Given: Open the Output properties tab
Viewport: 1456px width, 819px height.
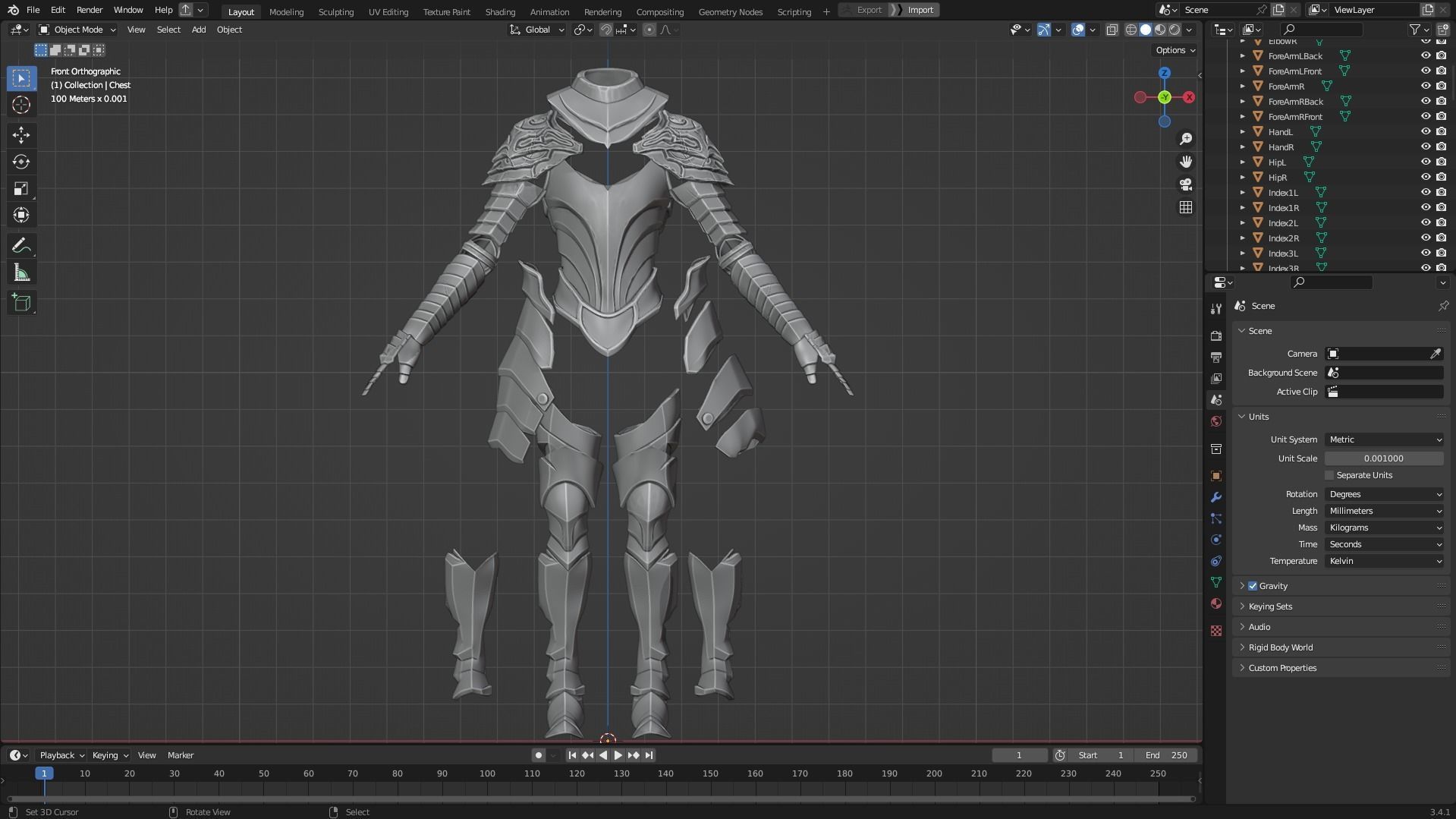Looking at the screenshot, I should click(1216, 357).
